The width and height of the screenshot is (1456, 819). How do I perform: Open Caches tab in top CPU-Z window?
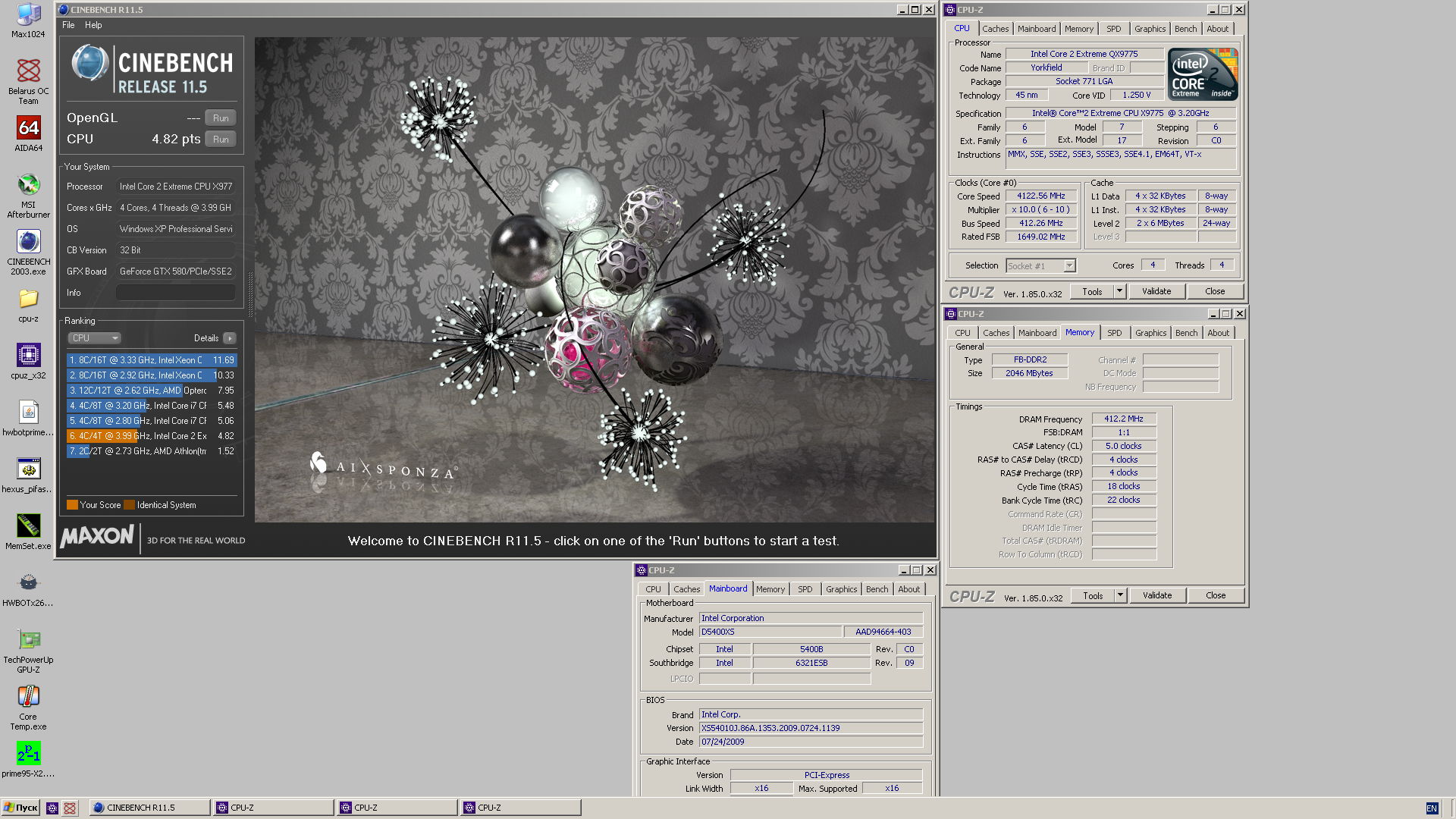[995, 29]
